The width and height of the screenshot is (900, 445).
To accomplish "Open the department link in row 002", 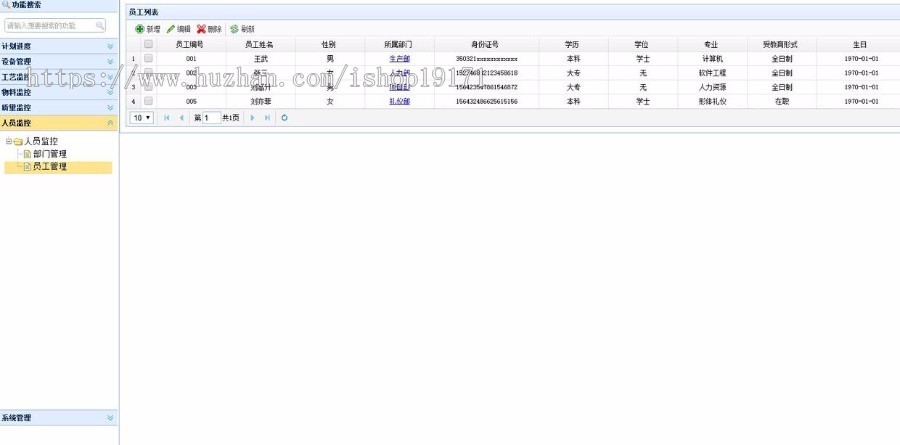I will [x=399, y=73].
